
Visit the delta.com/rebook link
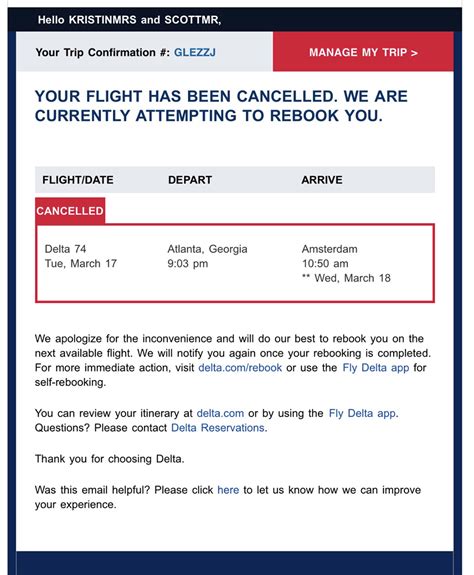tap(240, 367)
